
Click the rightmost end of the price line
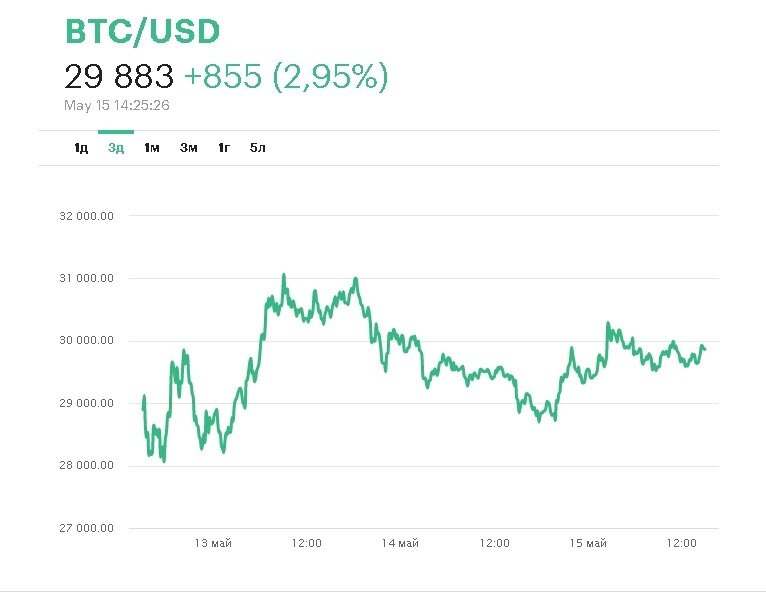tap(704, 348)
